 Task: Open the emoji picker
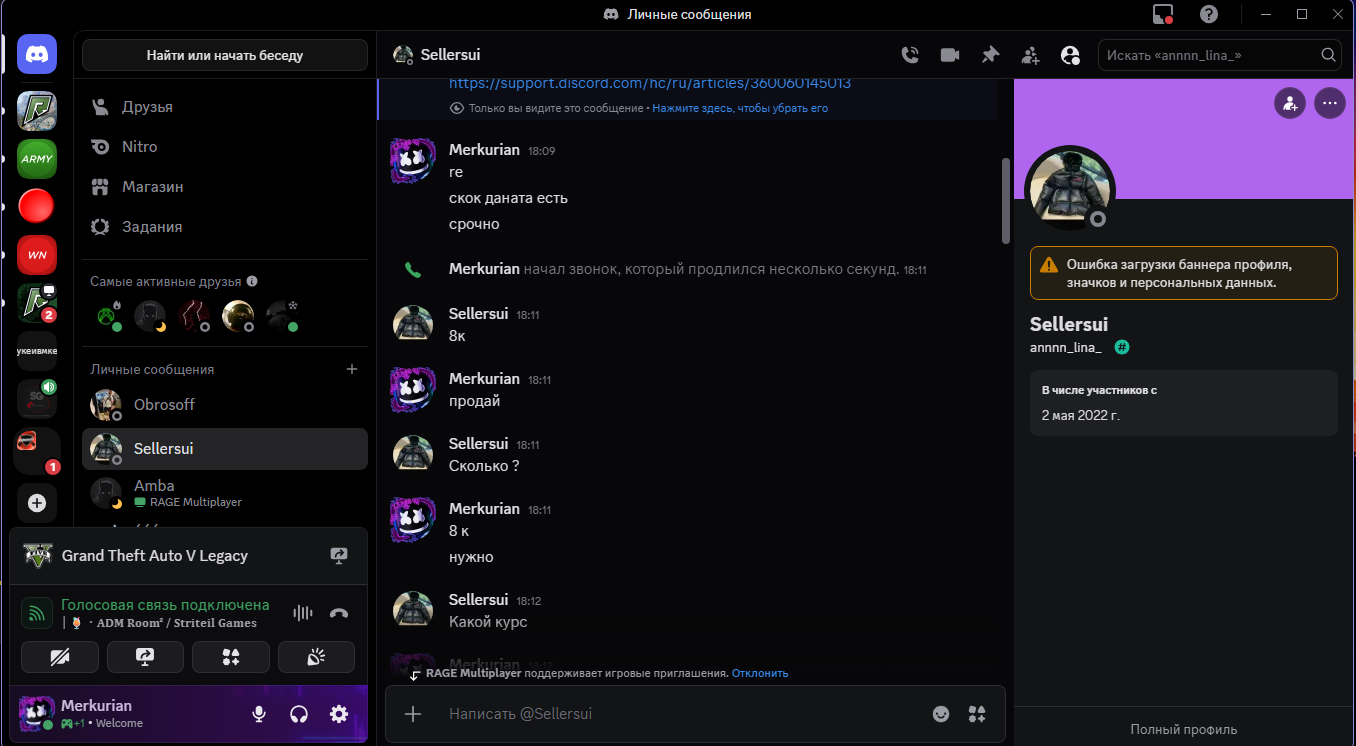941,714
